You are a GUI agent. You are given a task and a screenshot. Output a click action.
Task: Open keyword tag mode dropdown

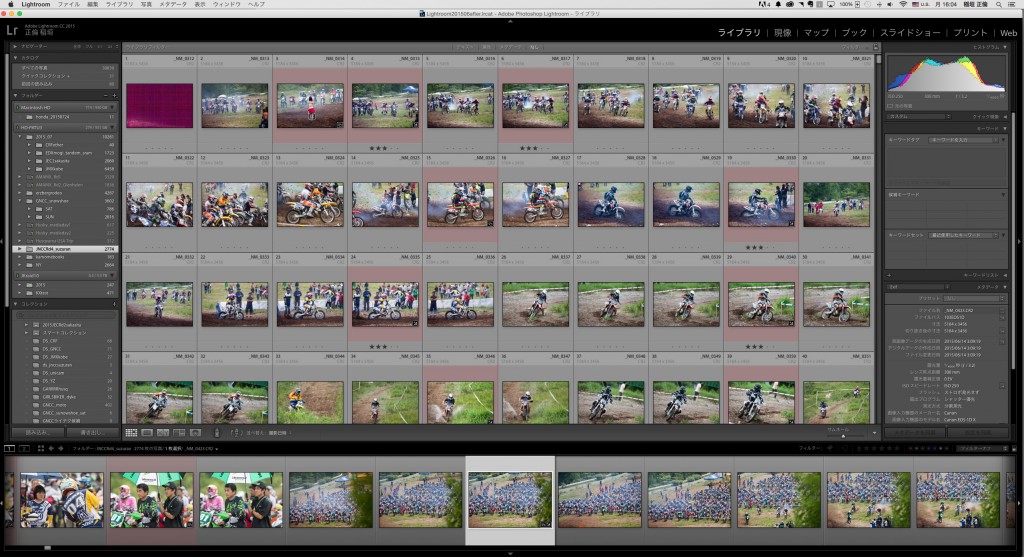[x=964, y=140]
